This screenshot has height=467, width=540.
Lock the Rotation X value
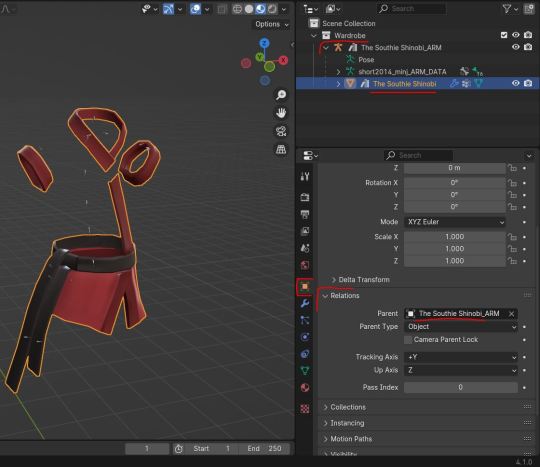(x=512, y=183)
